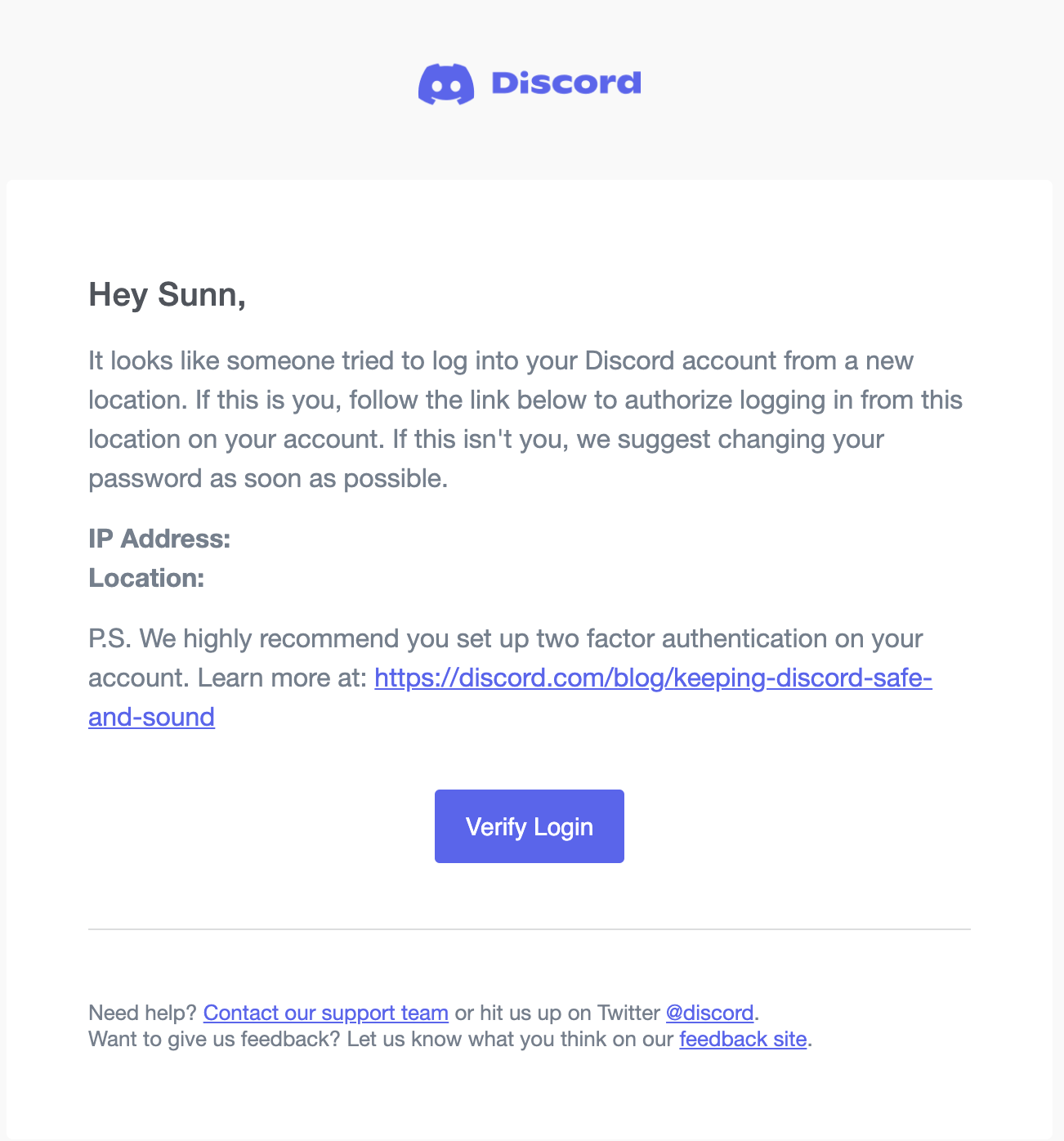Click the IP Address label

pyautogui.click(x=159, y=539)
